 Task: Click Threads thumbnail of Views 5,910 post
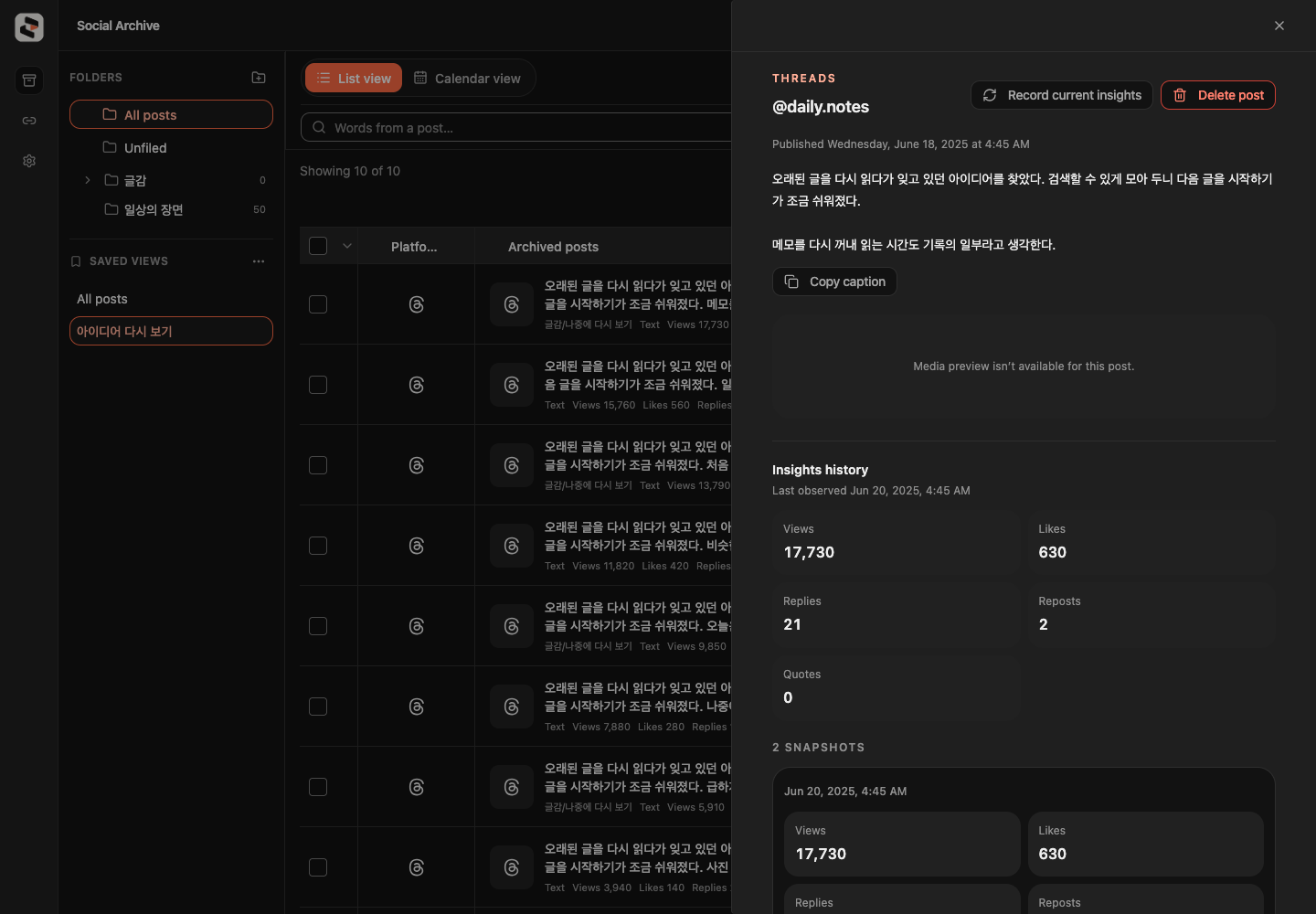click(x=512, y=787)
